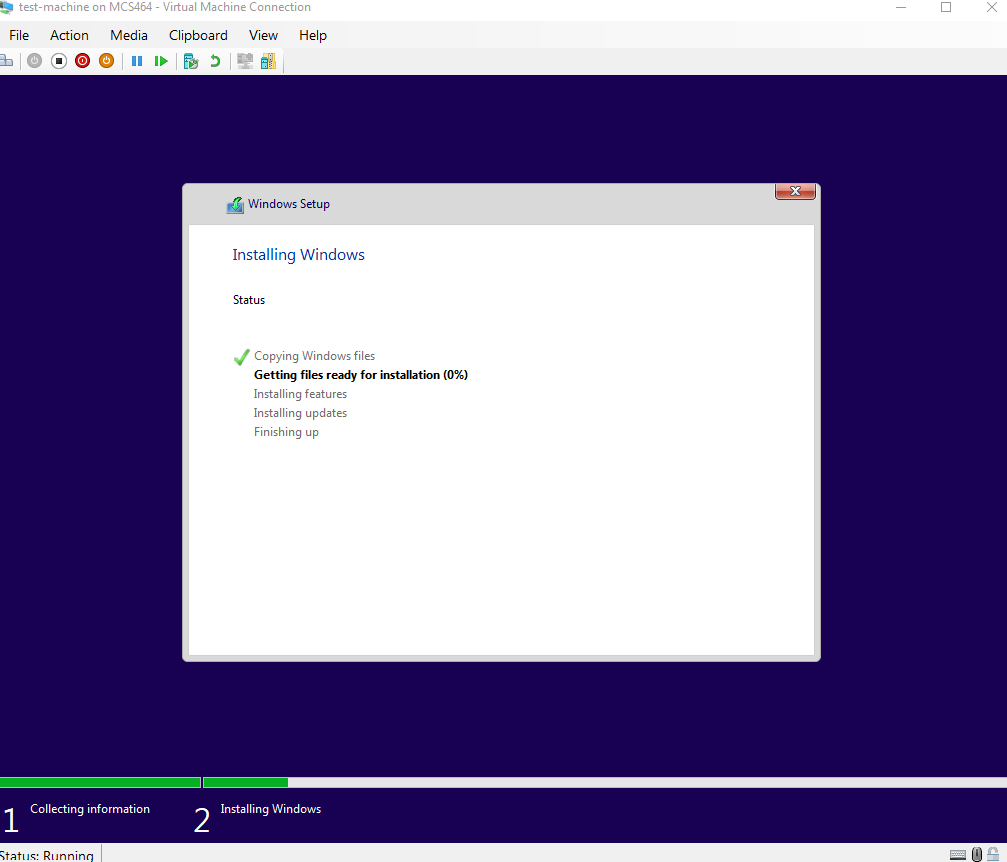
Task: Open the File menu
Action: point(19,35)
